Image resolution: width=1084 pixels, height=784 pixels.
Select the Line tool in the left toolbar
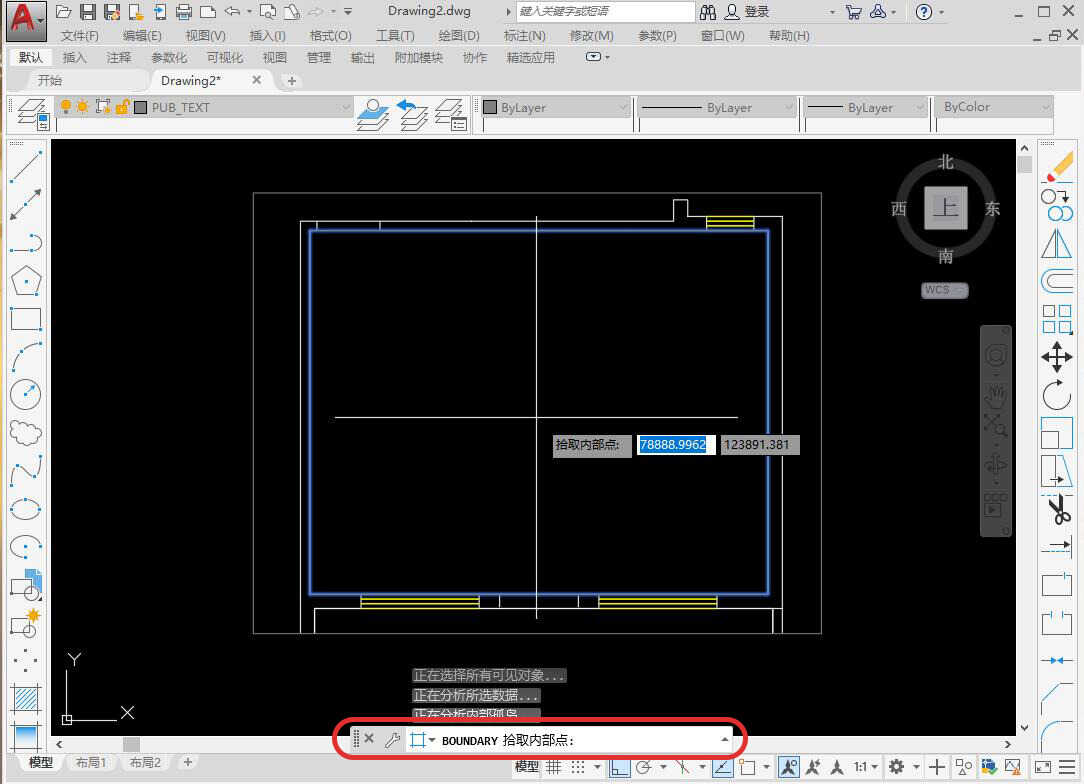[26, 167]
